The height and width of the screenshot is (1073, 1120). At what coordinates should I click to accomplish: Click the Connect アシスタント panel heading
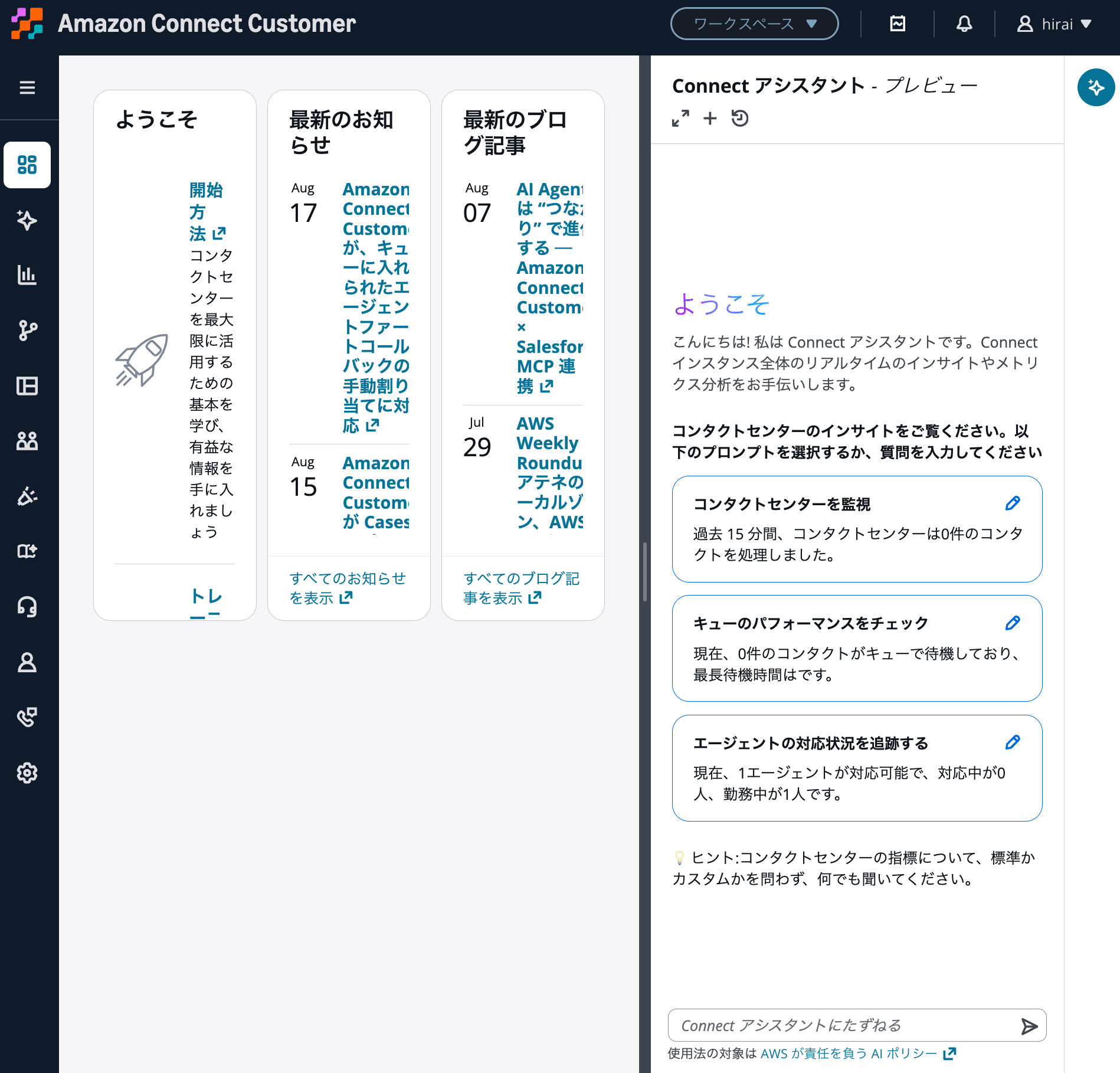coord(825,86)
